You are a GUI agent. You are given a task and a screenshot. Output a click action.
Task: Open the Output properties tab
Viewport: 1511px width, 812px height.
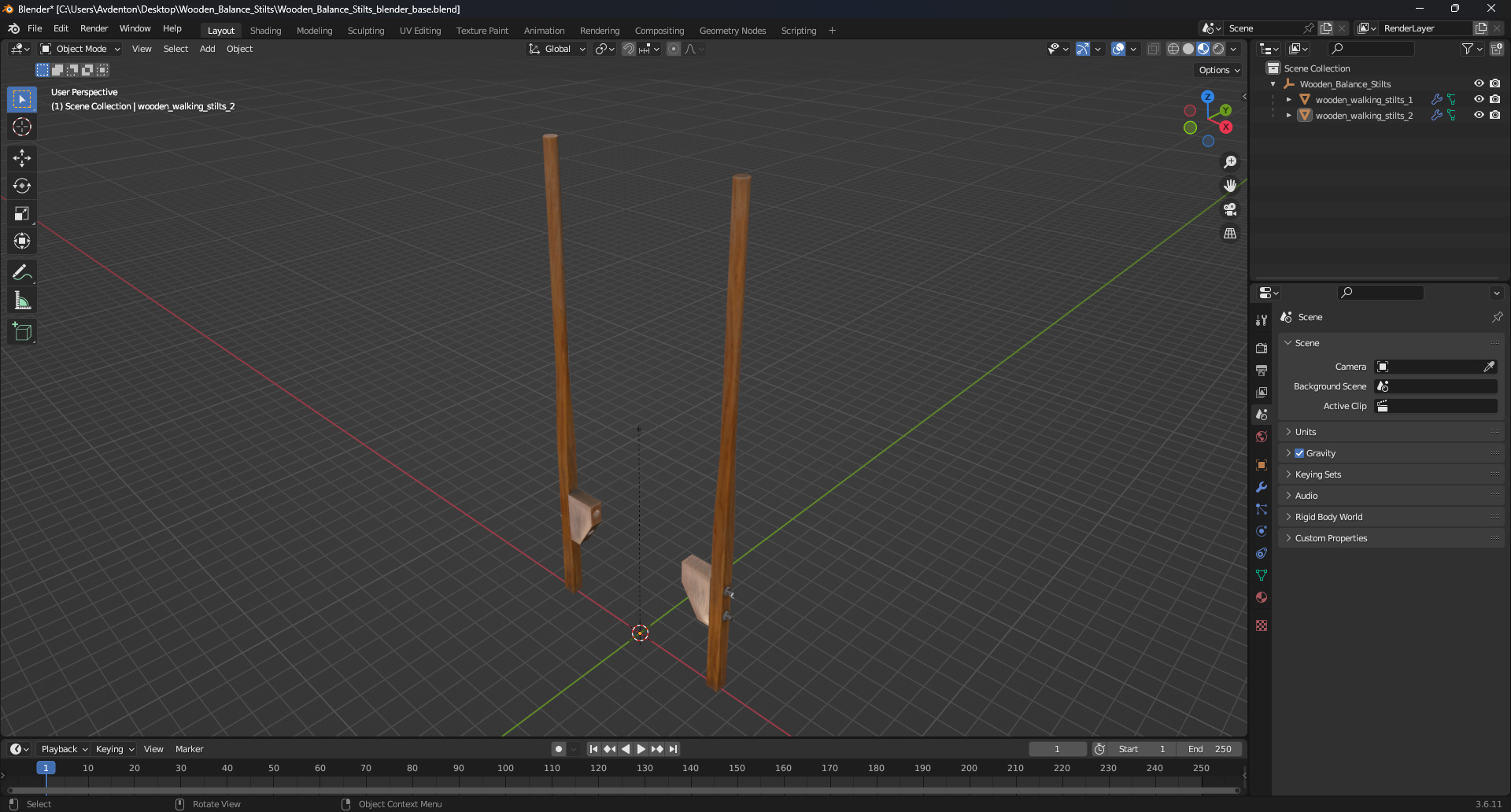(x=1262, y=370)
